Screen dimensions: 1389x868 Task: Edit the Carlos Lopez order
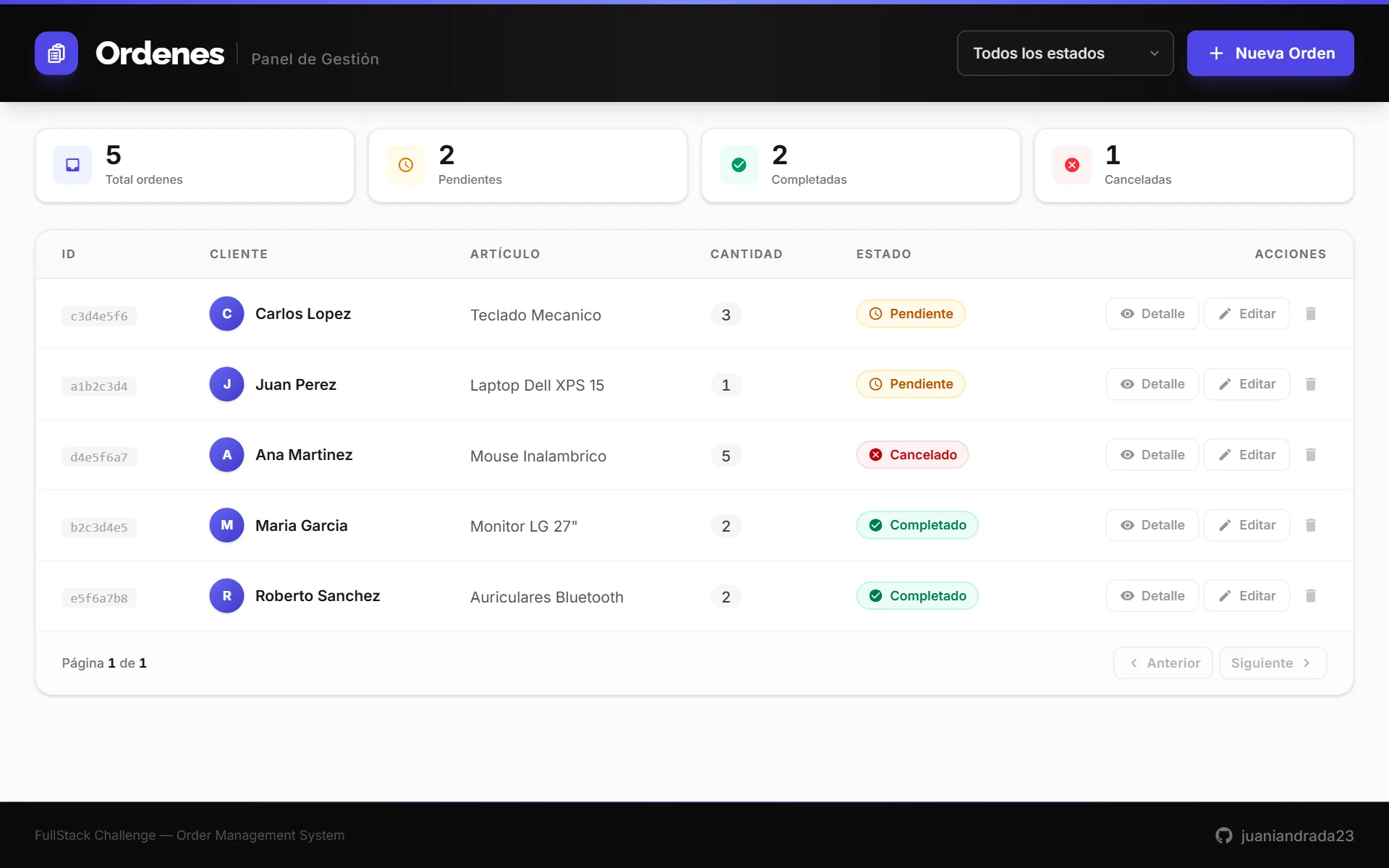1246,313
